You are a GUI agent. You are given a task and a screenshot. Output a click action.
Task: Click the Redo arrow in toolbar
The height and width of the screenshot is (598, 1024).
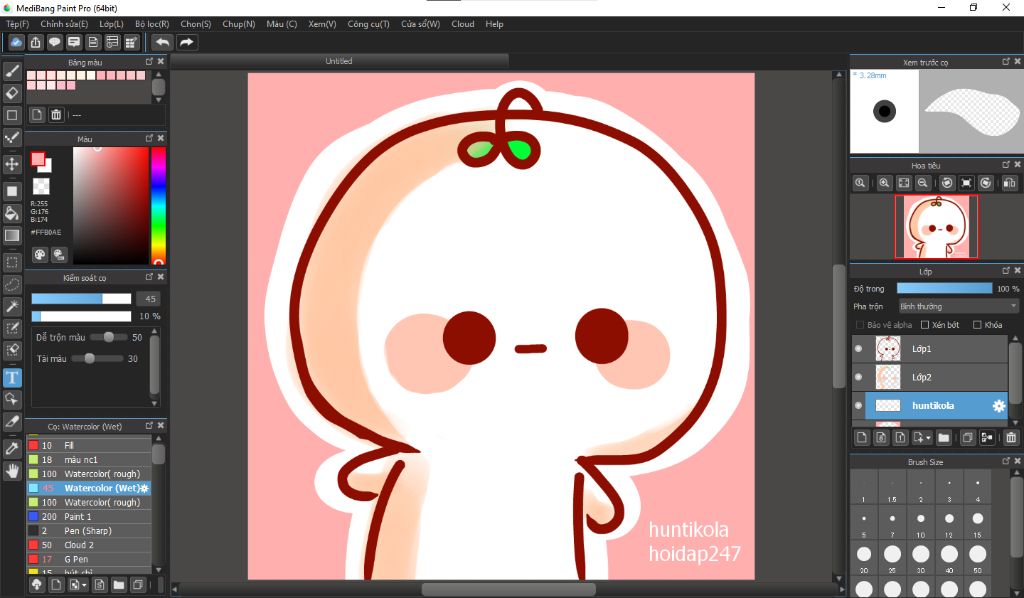187,42
